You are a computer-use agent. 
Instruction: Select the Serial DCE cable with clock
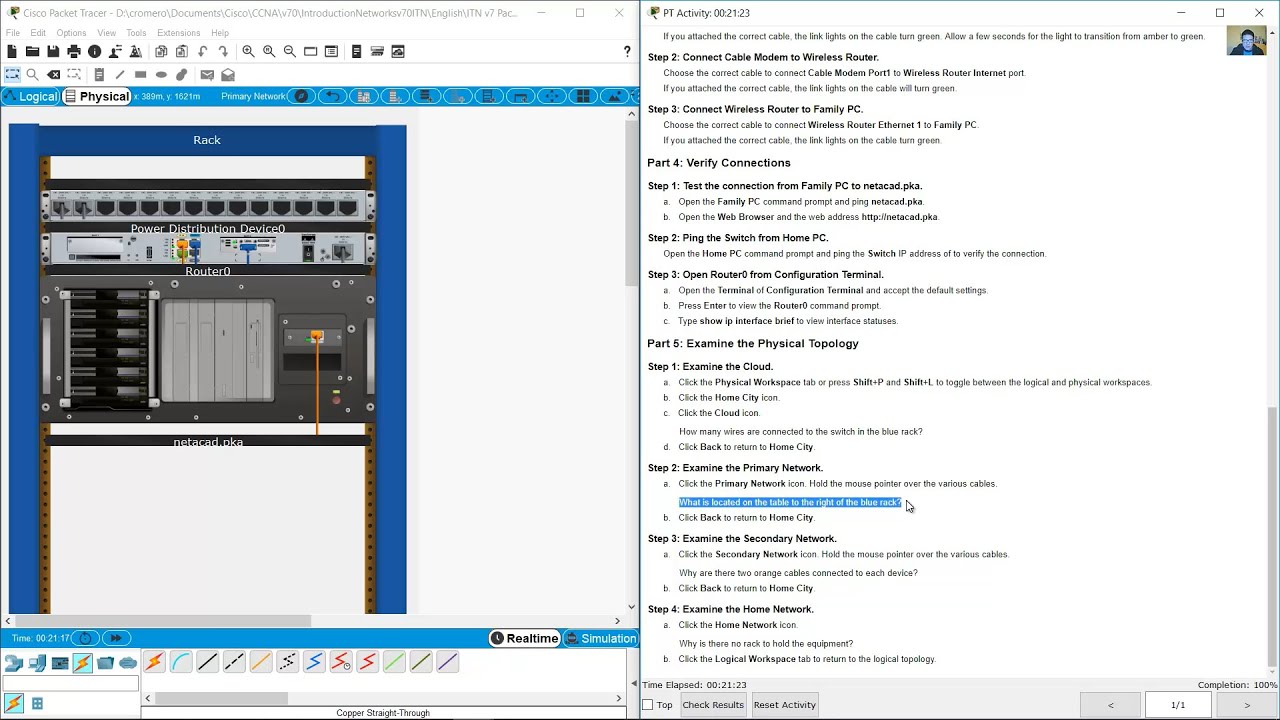341,662
